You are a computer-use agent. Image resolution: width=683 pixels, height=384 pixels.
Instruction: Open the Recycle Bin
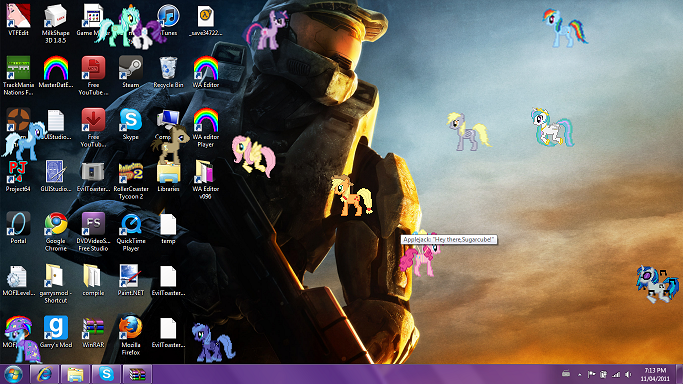click(168, 68)
